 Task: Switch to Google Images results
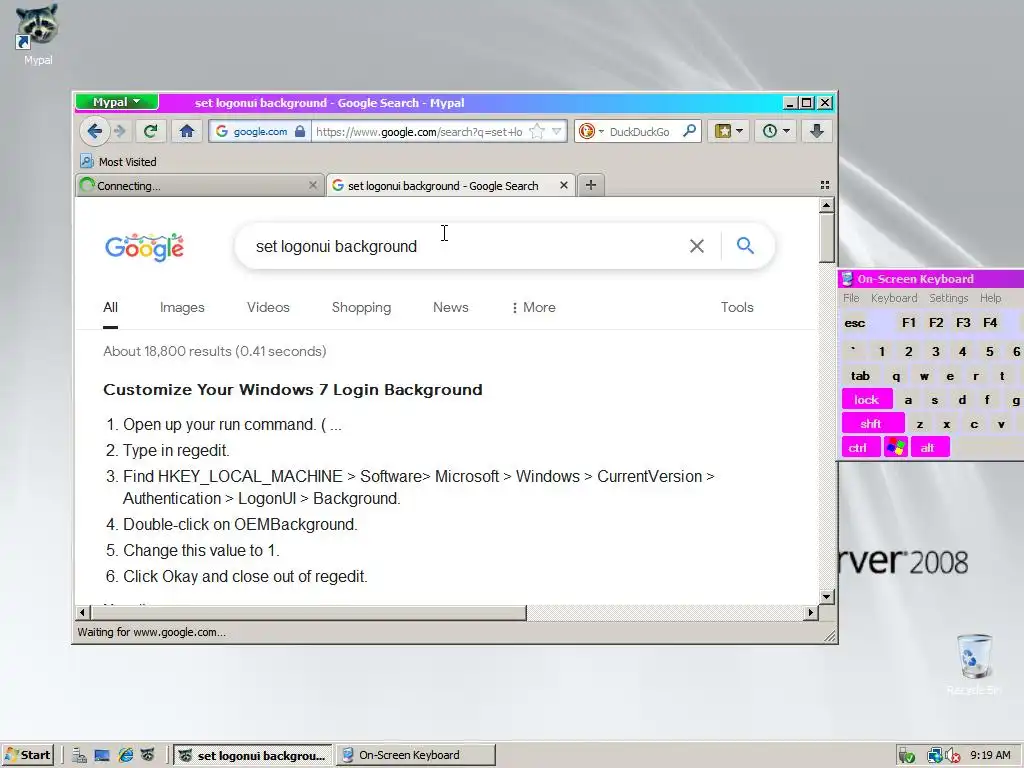182,307
